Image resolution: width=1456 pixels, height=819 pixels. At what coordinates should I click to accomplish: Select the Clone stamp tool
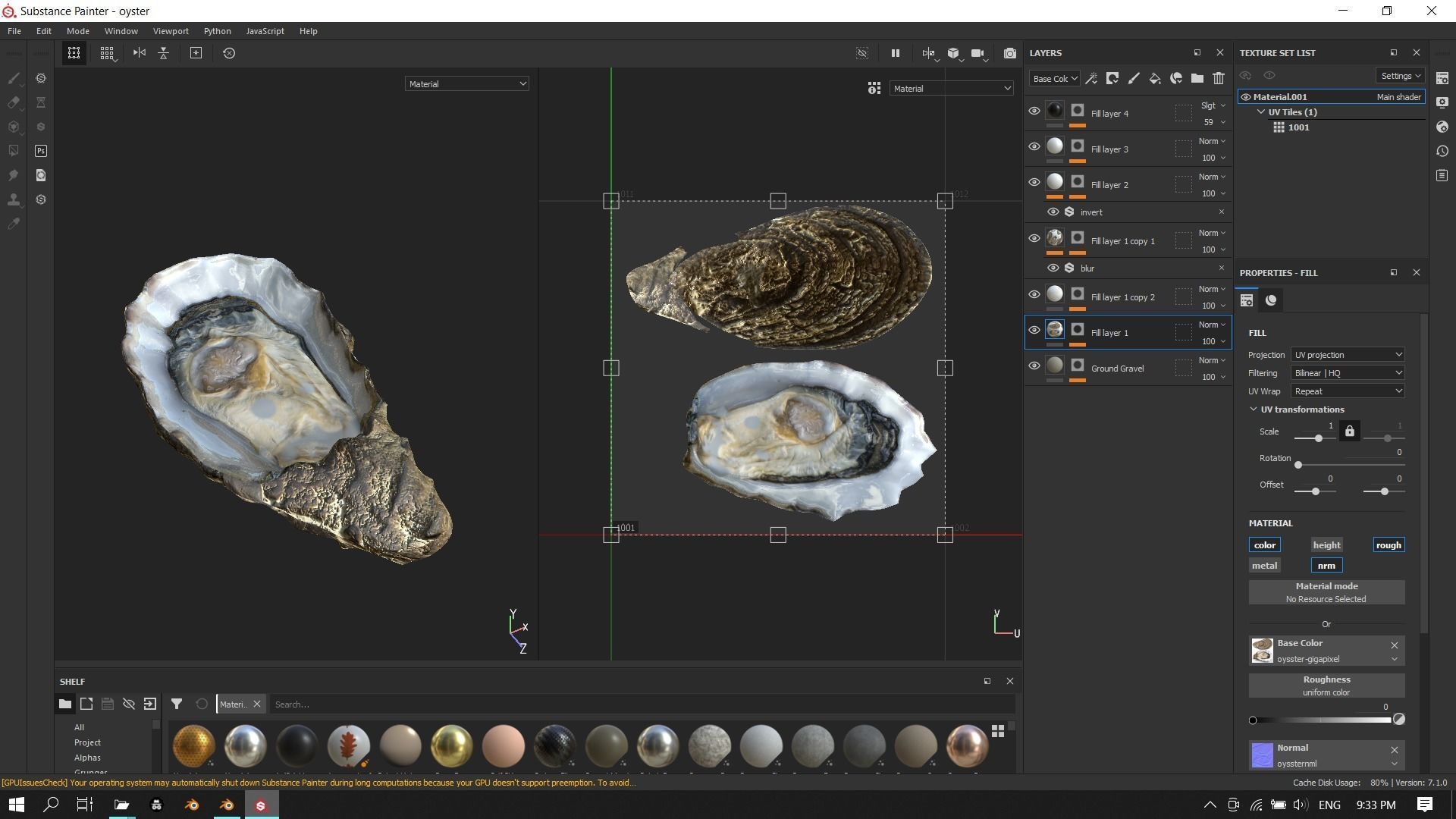click(x=14, y=199)
